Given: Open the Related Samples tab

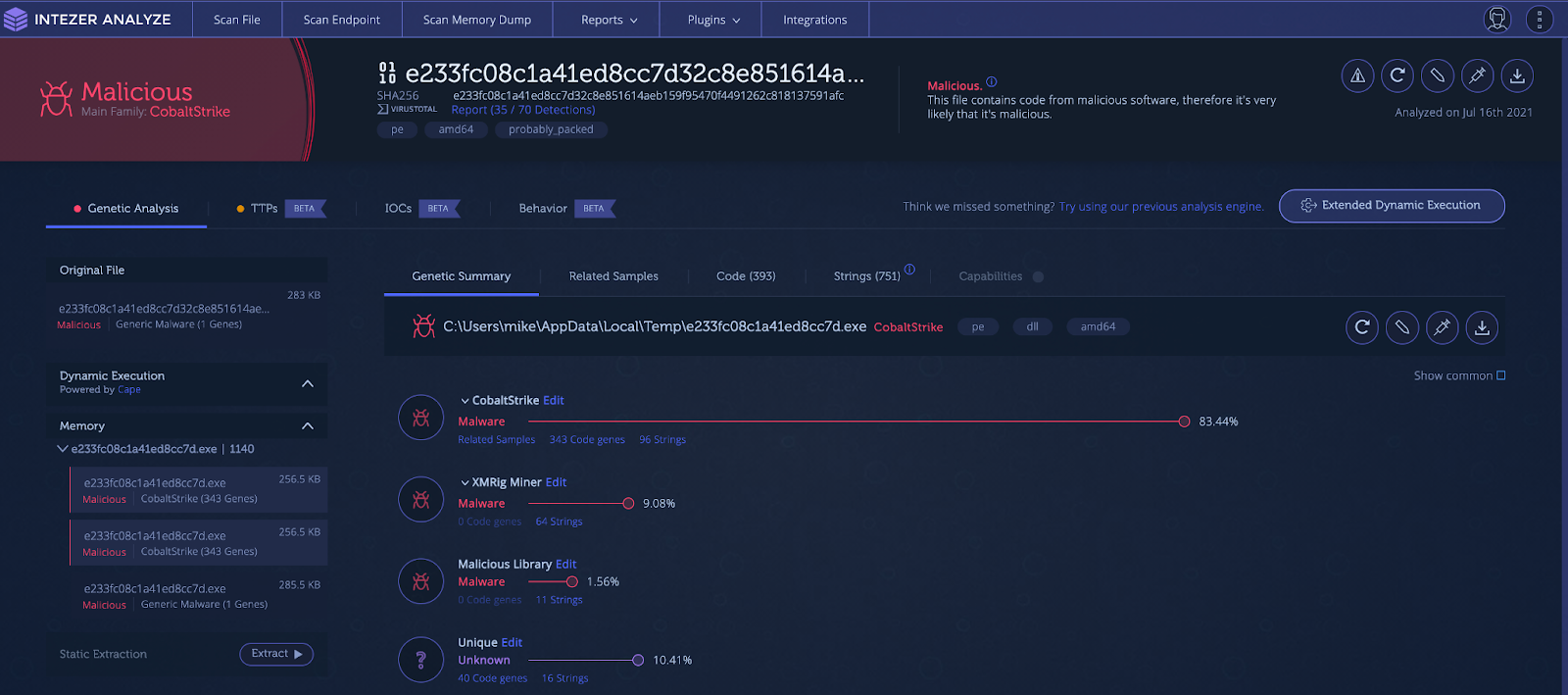Looking at the screenshot, I should (613, 276).
